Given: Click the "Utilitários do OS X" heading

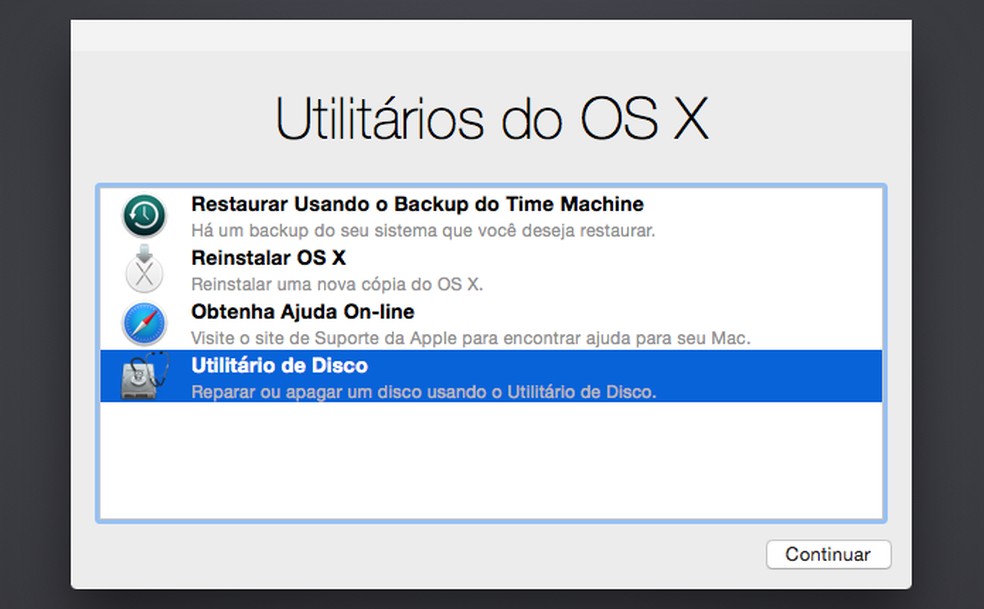Looking at the screenshot, I should [491, 119].
